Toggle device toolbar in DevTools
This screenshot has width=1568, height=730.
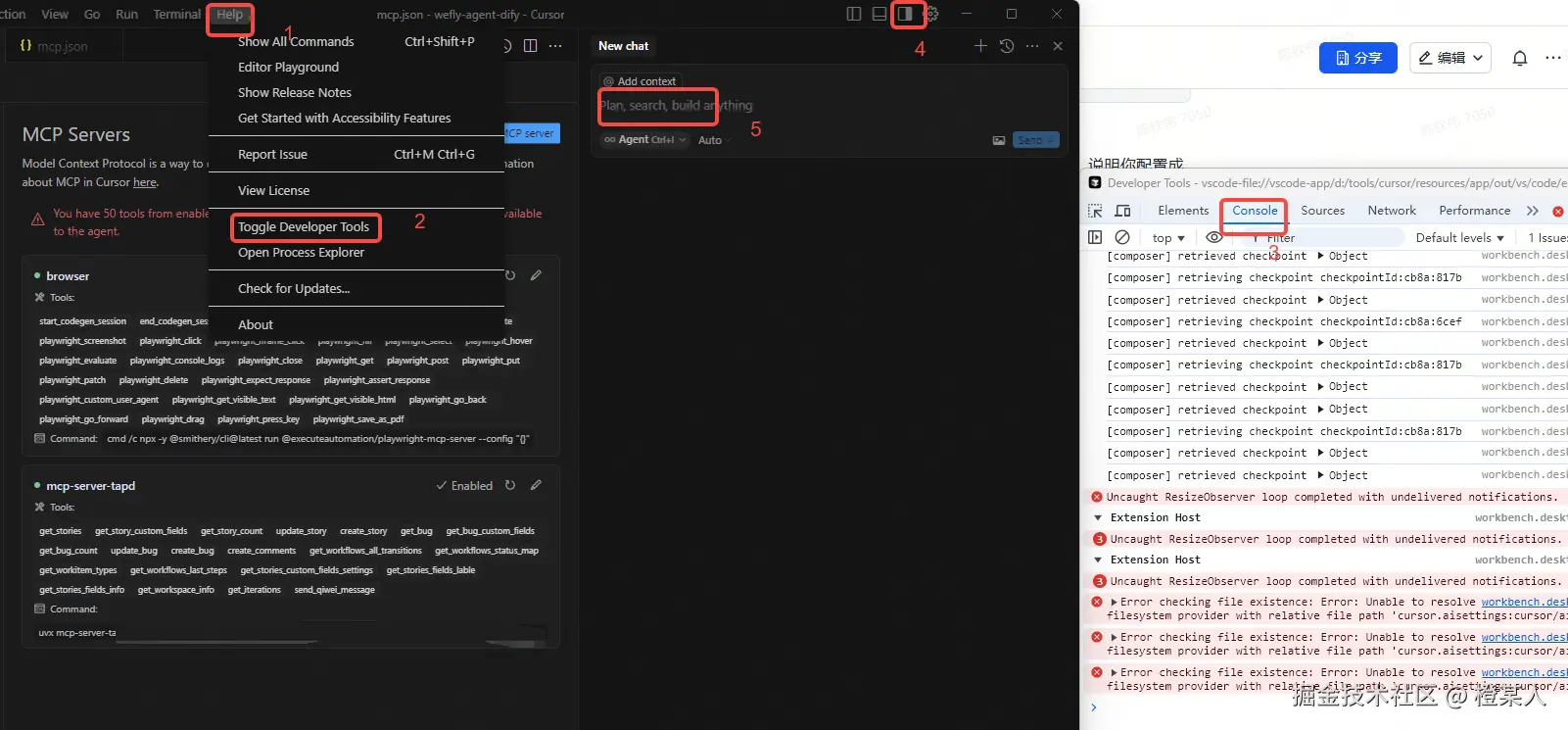(x=1123, y=211)
